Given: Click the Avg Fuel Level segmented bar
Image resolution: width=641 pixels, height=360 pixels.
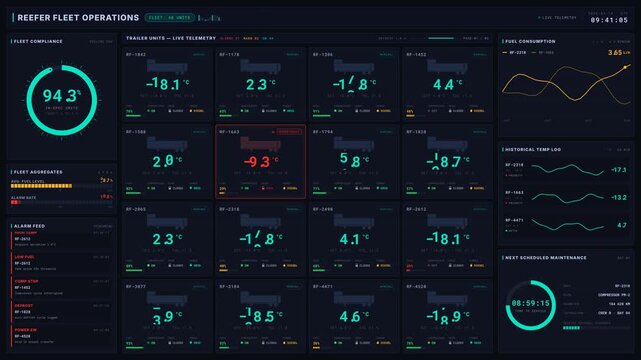Looking at the screenshot, I should pos(61,186).
